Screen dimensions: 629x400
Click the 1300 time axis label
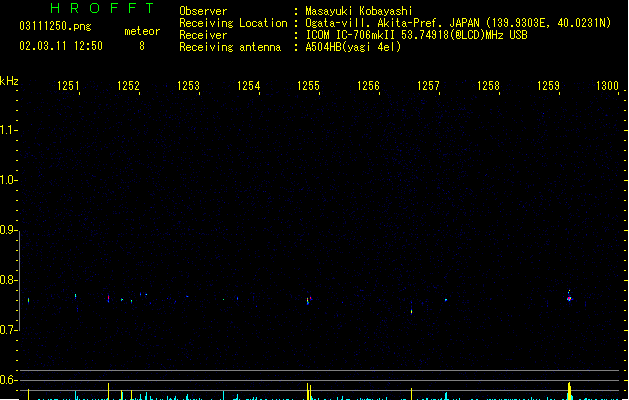[x=607, y=86]
